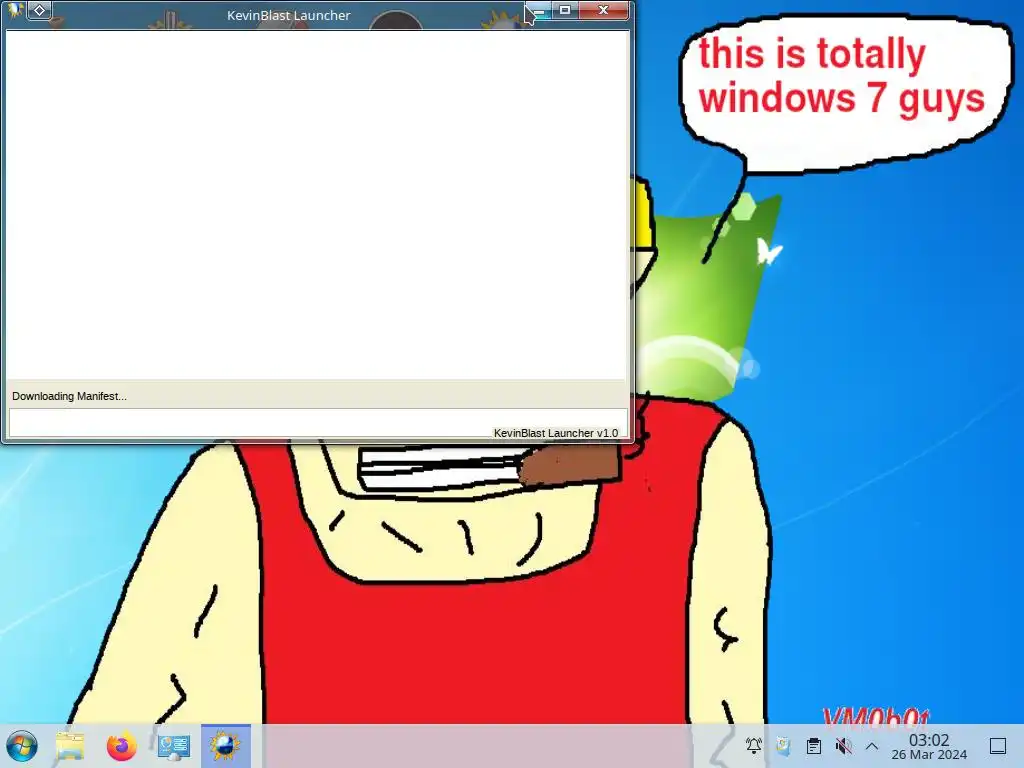Click the "KevinBlast Launcher v1.0" version label
The height and width of the screenshot is (768, 1024).
556,433
